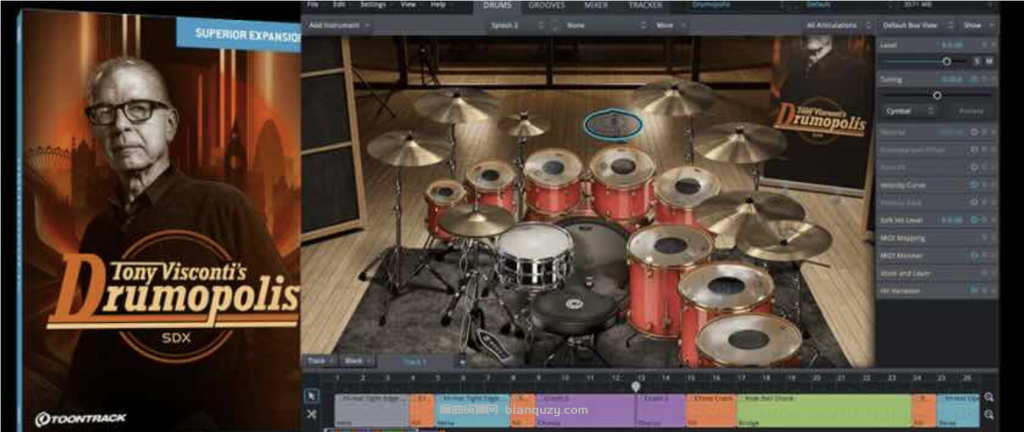
Task: Mute the instrument with the M button
Action: click(x=989, y=61)
